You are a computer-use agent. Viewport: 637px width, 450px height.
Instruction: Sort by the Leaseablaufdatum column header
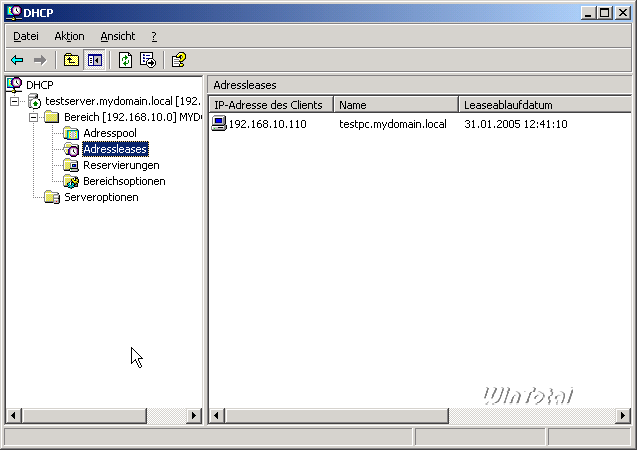pos(545,105)
